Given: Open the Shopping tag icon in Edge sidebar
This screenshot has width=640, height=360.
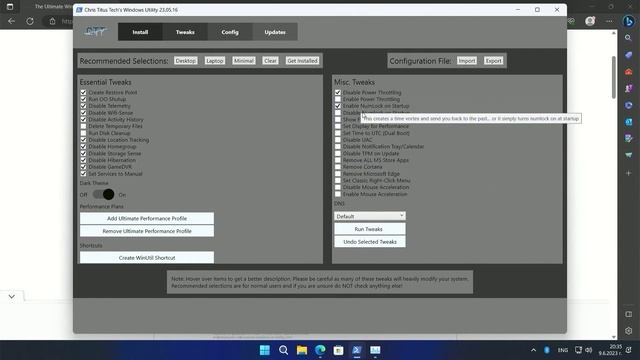Looking at the screenshot, I should coord(629,55).
